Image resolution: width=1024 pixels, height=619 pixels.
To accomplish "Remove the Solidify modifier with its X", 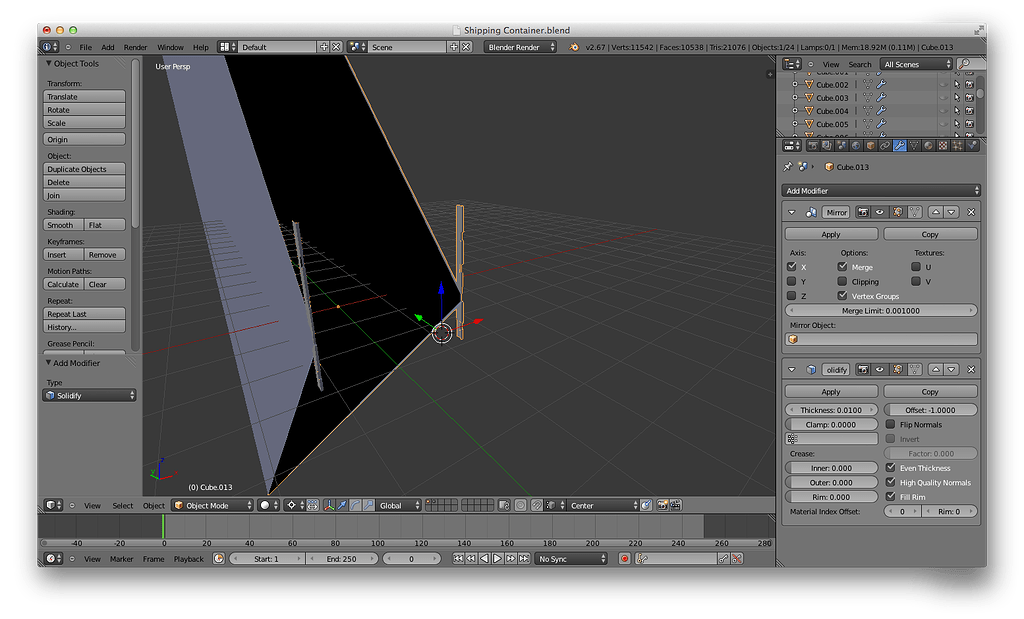I will [x=971, y=370].
